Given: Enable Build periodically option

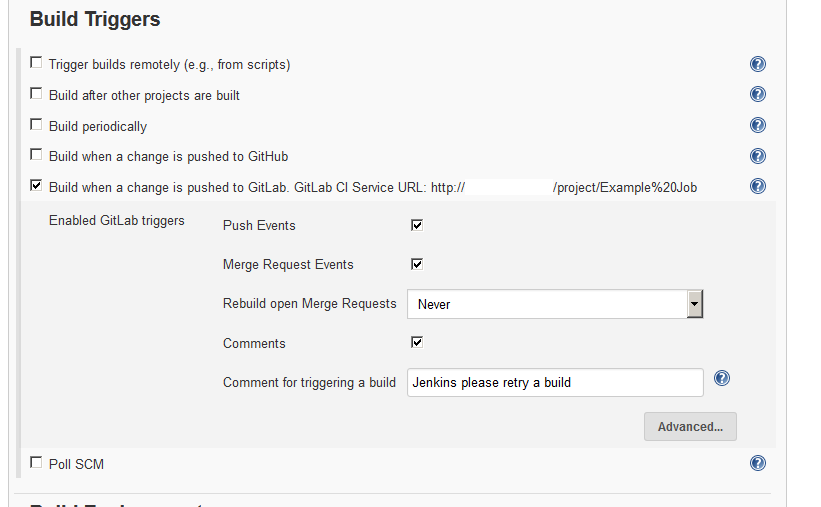Looking at the screenshot, I should (36, 125).
